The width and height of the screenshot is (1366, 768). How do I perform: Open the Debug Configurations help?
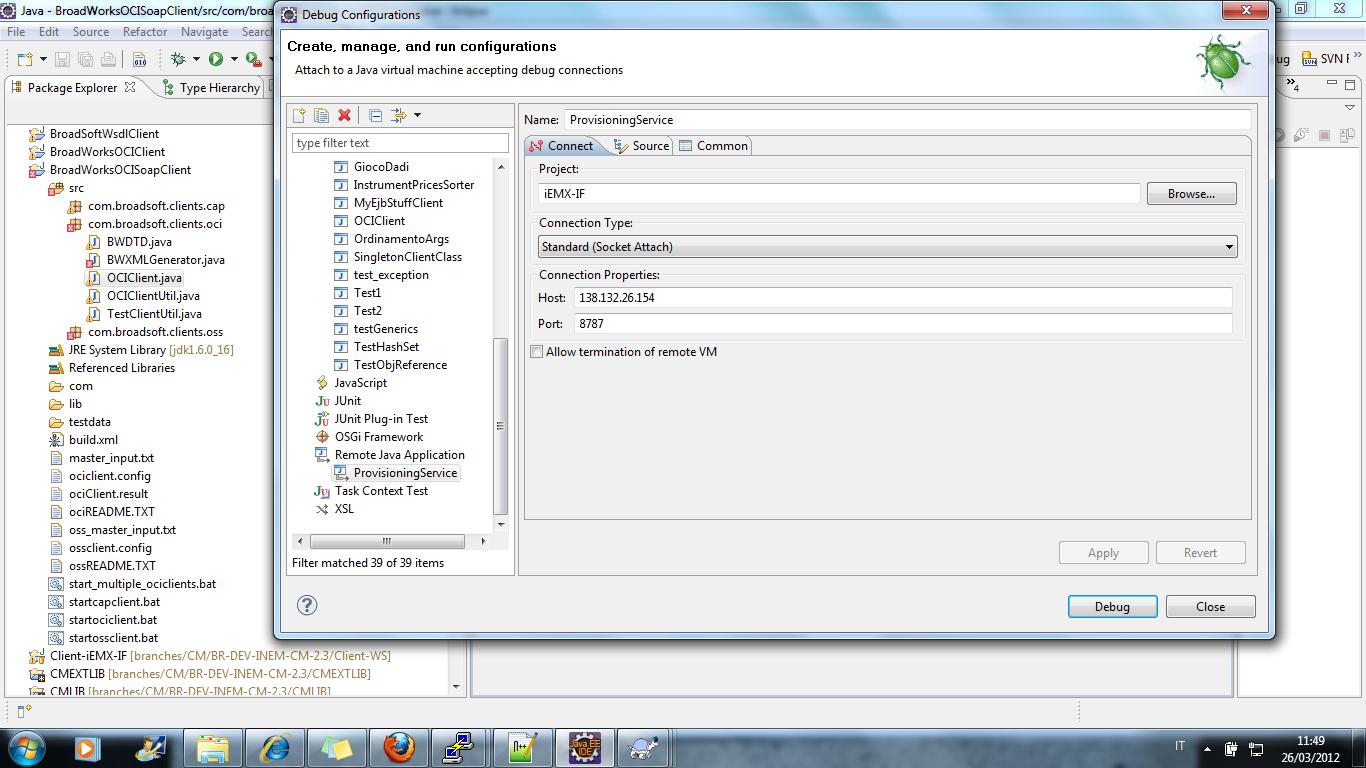tap(307, 605)
